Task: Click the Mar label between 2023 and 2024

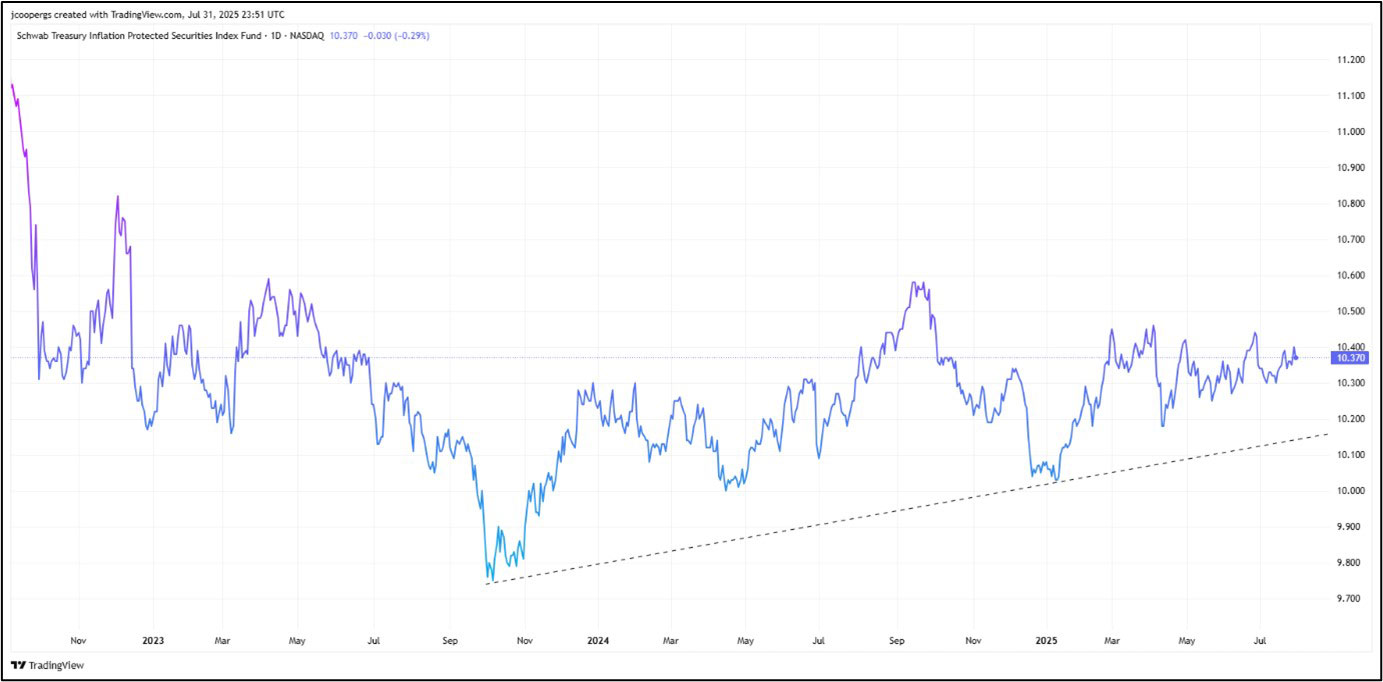Action: coord(223,640)
